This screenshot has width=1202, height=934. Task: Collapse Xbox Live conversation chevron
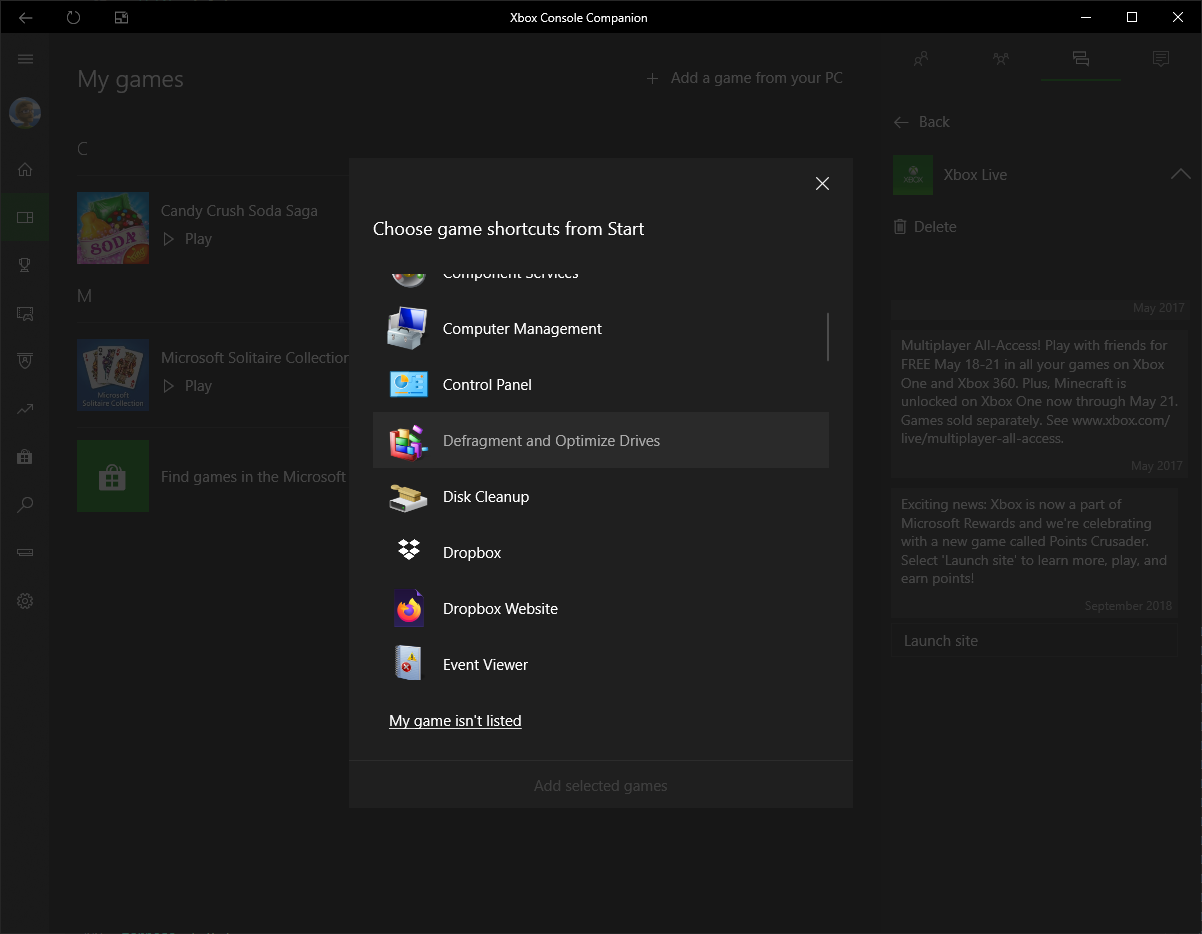(x=1180, y=174)
